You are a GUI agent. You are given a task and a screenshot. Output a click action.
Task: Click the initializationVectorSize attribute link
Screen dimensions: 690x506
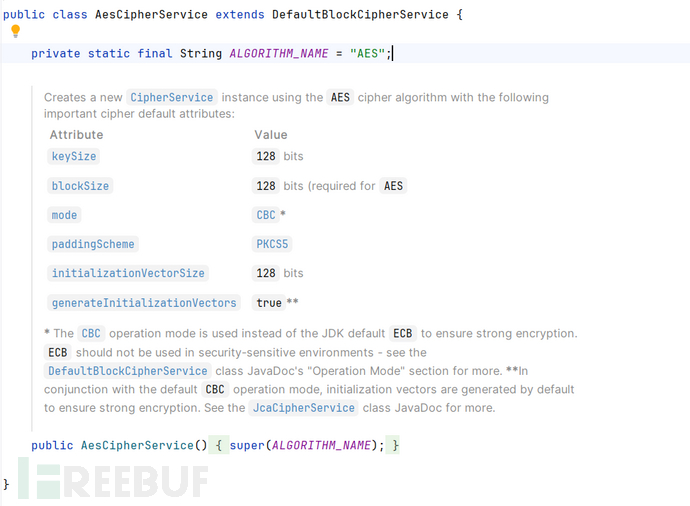click(x=127, y=273)
